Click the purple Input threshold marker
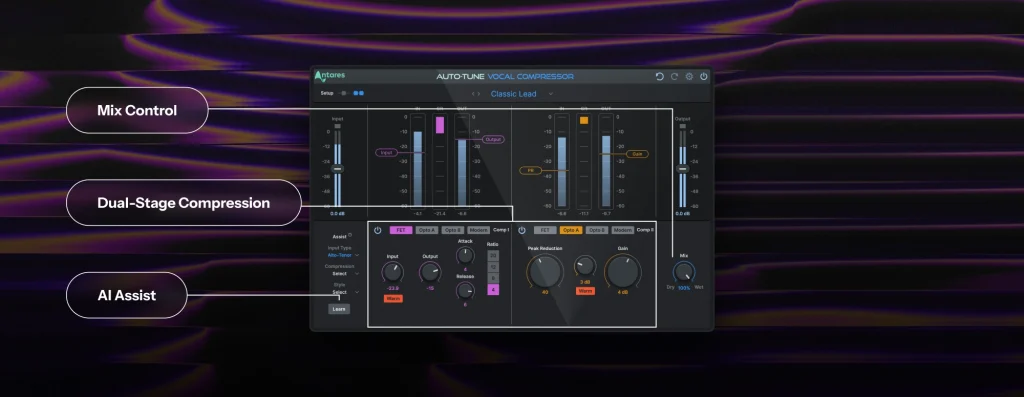1024x397 pixels. (x=387, y=152)
